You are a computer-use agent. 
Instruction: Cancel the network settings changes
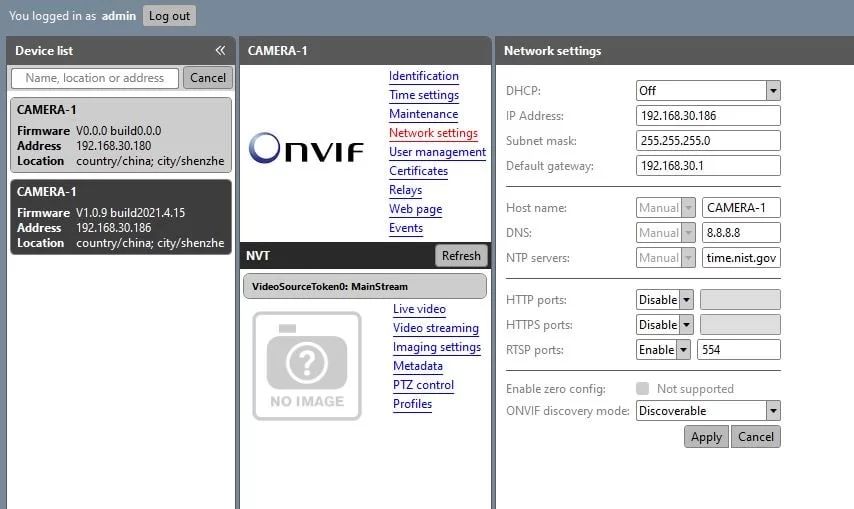(755, 437)
